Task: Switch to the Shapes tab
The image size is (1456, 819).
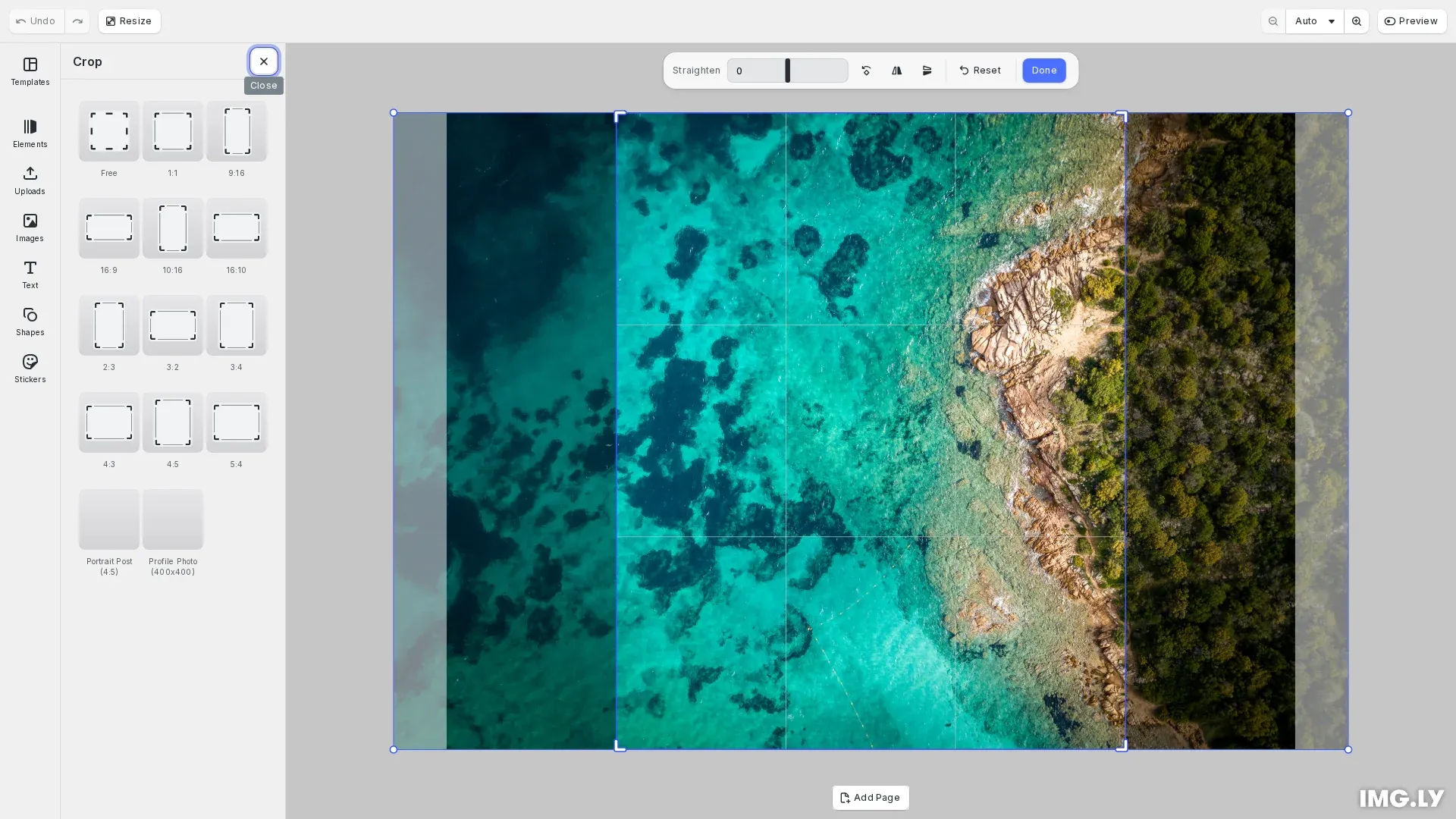Action: pos(30,322)
